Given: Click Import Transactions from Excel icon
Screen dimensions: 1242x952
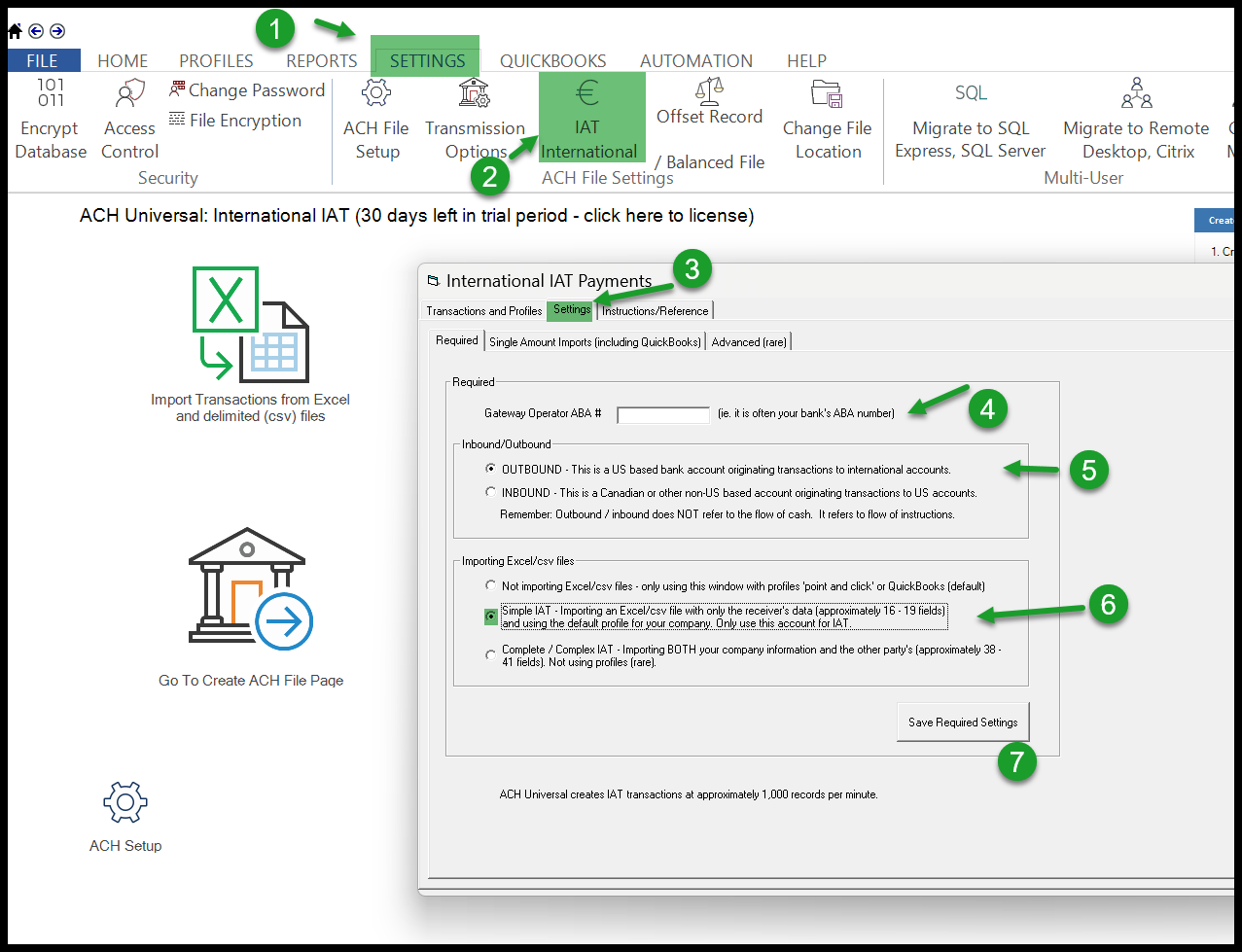Looking at the screenshot, I should tap(250, 326).
